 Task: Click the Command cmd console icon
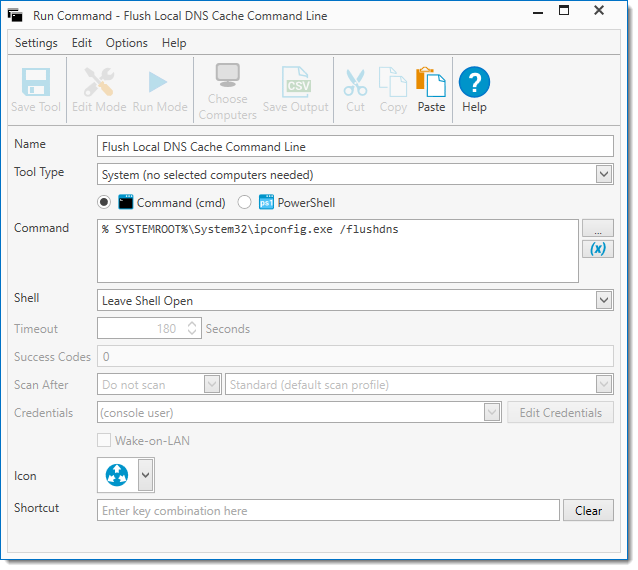click(x=125, y=202)
